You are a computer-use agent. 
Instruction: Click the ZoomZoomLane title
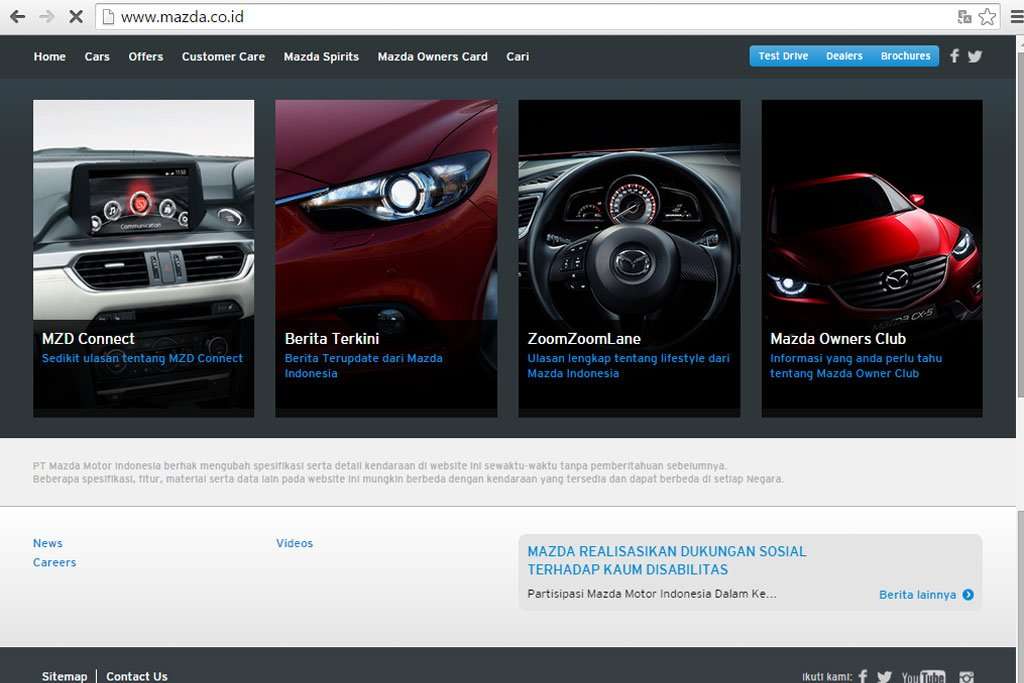(584, 339)
